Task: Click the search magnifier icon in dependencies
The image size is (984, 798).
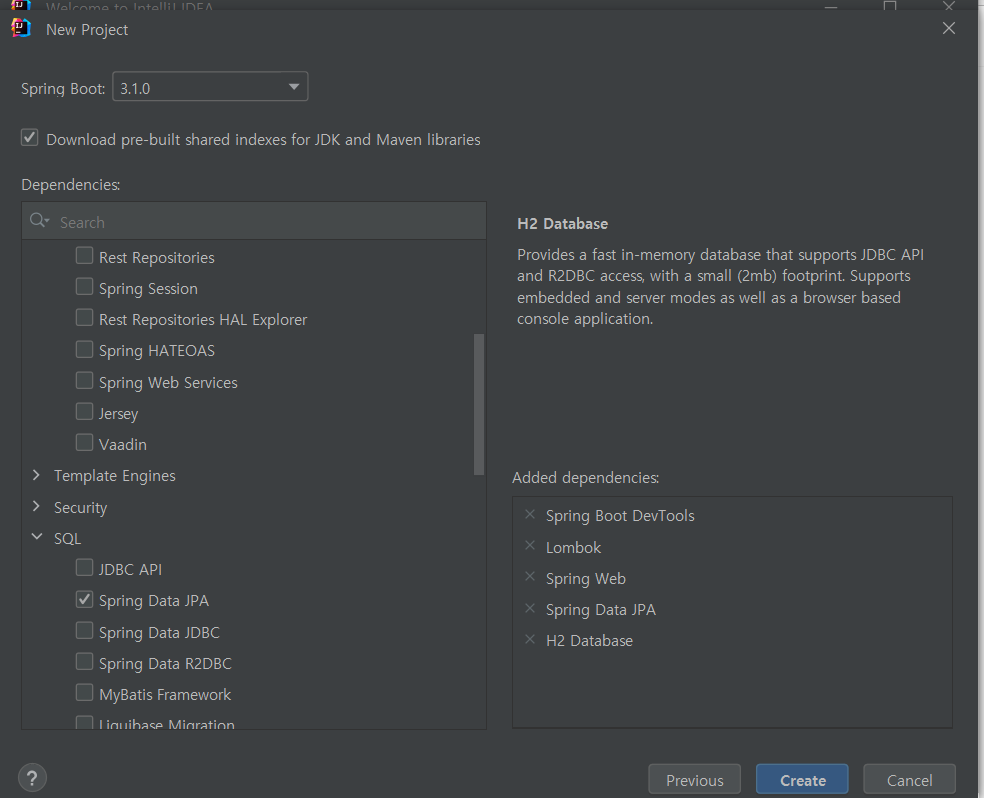Action: pos(39,221)
